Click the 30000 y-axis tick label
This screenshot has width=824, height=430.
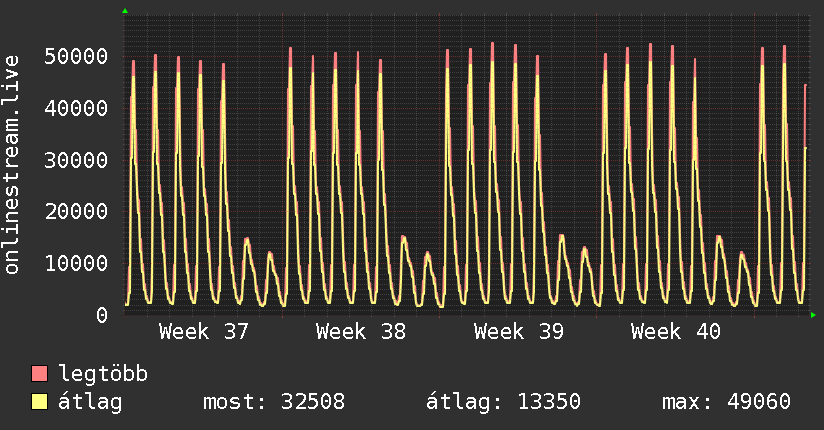click(x=76, y=160)
